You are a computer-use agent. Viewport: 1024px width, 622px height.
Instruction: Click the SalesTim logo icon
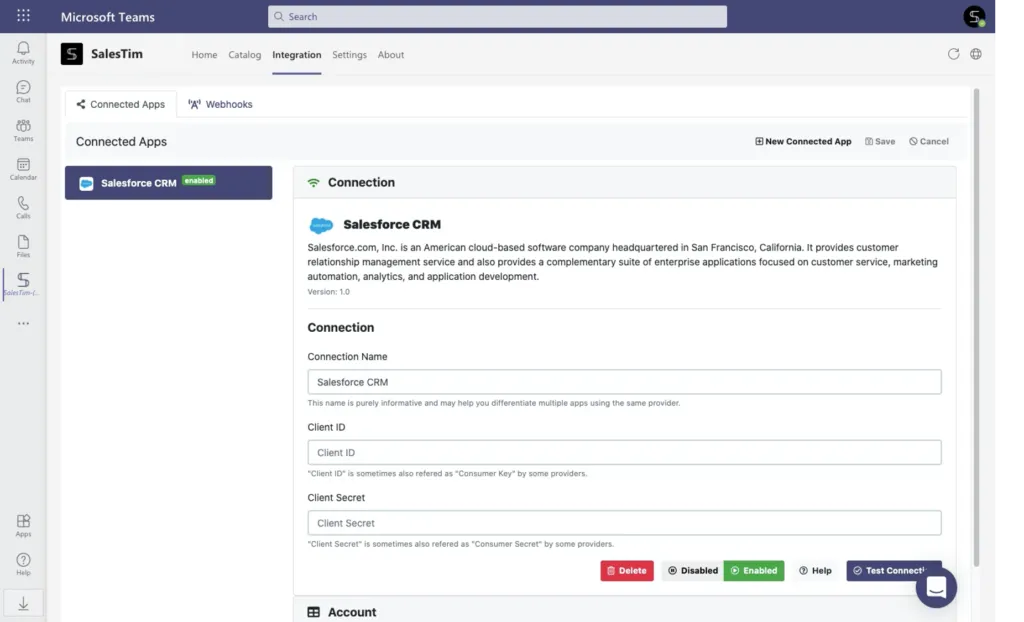coord(72,54)
